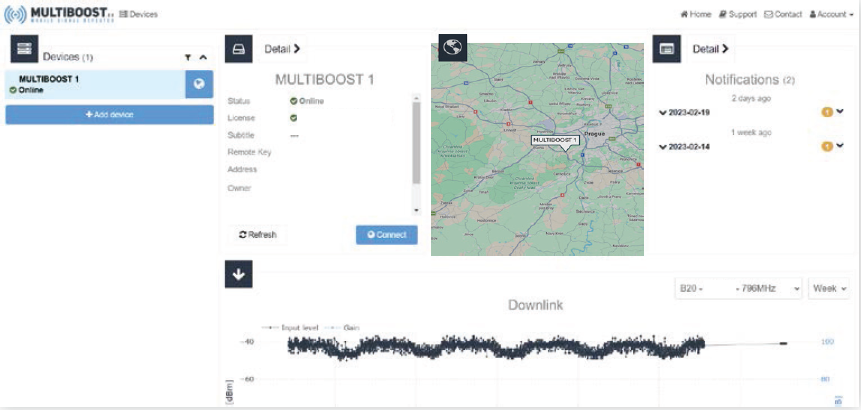The width and height of the screenshot is (861, 410).
Task: Click the Connect button
Action: point(387,235)
